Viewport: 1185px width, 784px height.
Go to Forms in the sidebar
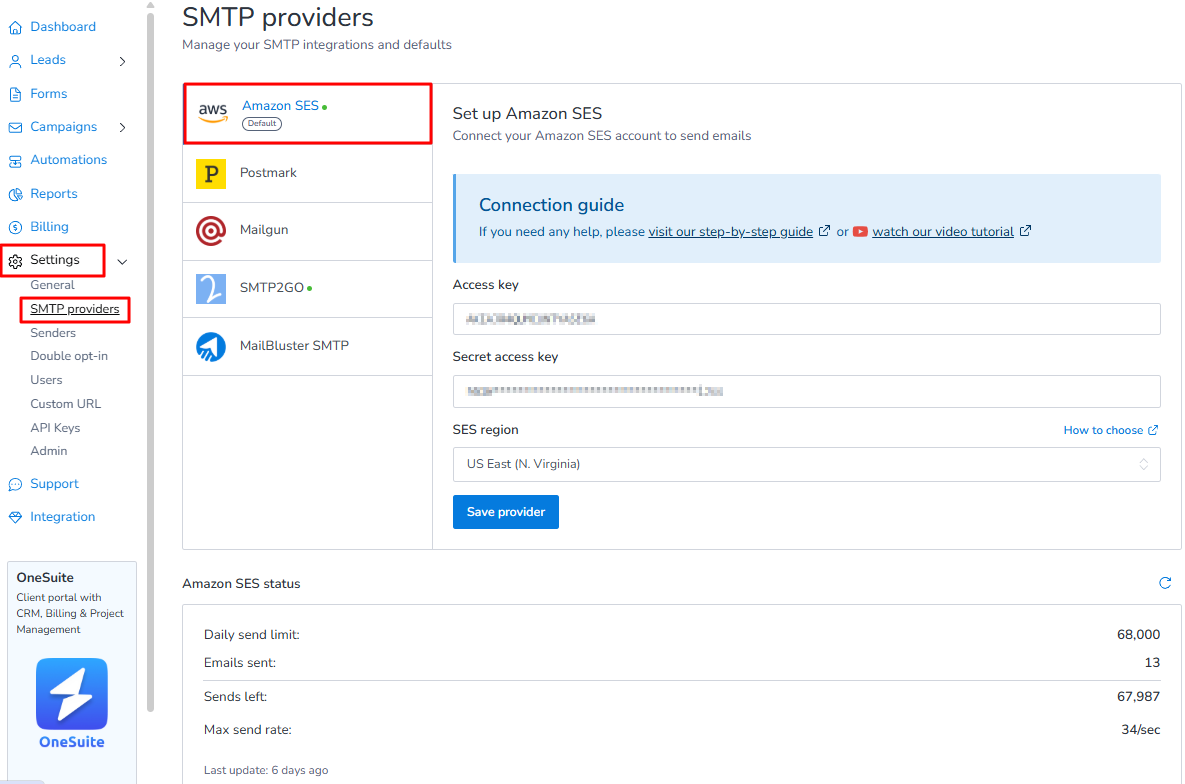[48, 94]
